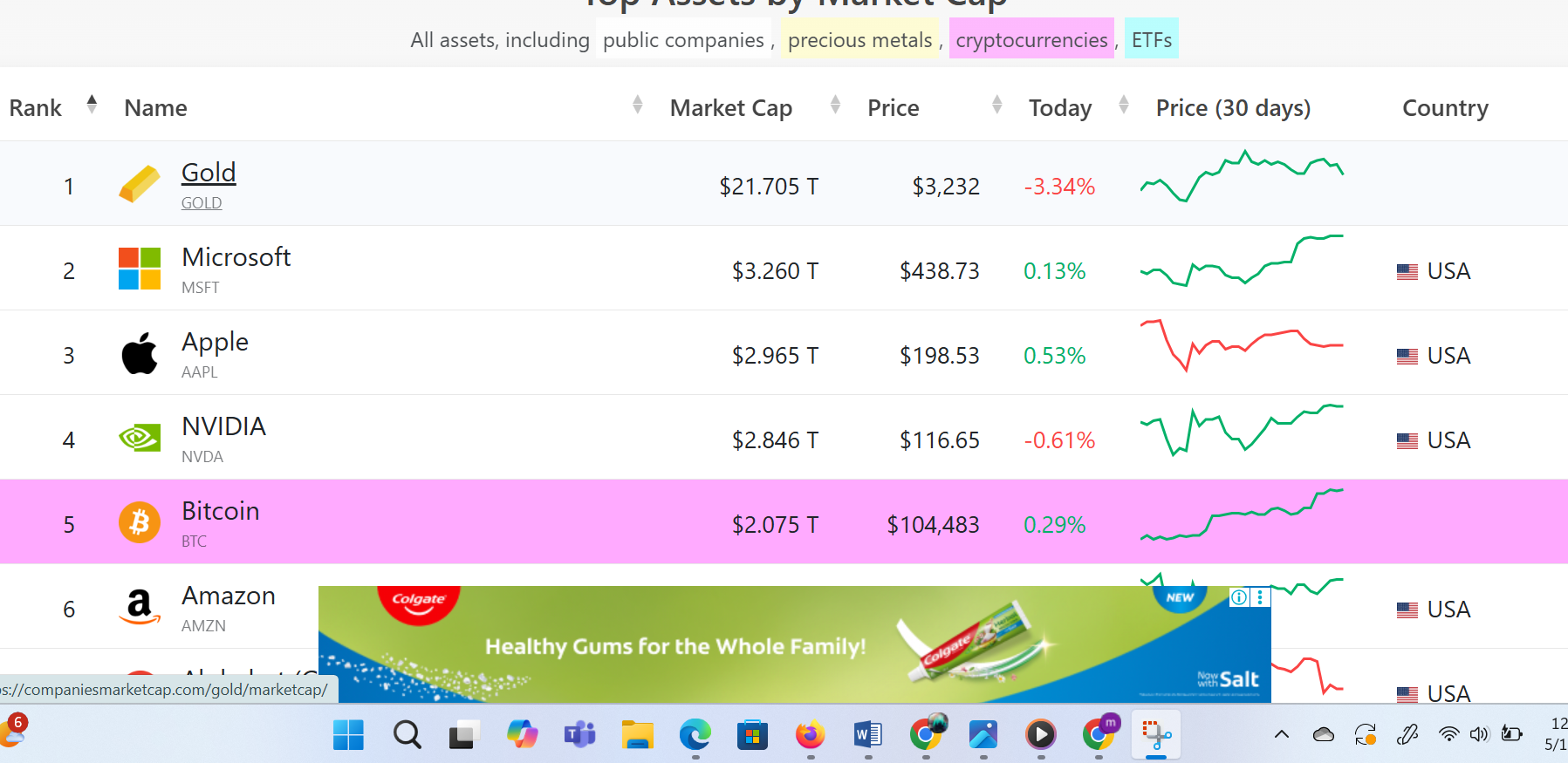Screen dimensions: 1568x763
Task: Click Gold's -3.34% change today
Action: point(1059,186)
